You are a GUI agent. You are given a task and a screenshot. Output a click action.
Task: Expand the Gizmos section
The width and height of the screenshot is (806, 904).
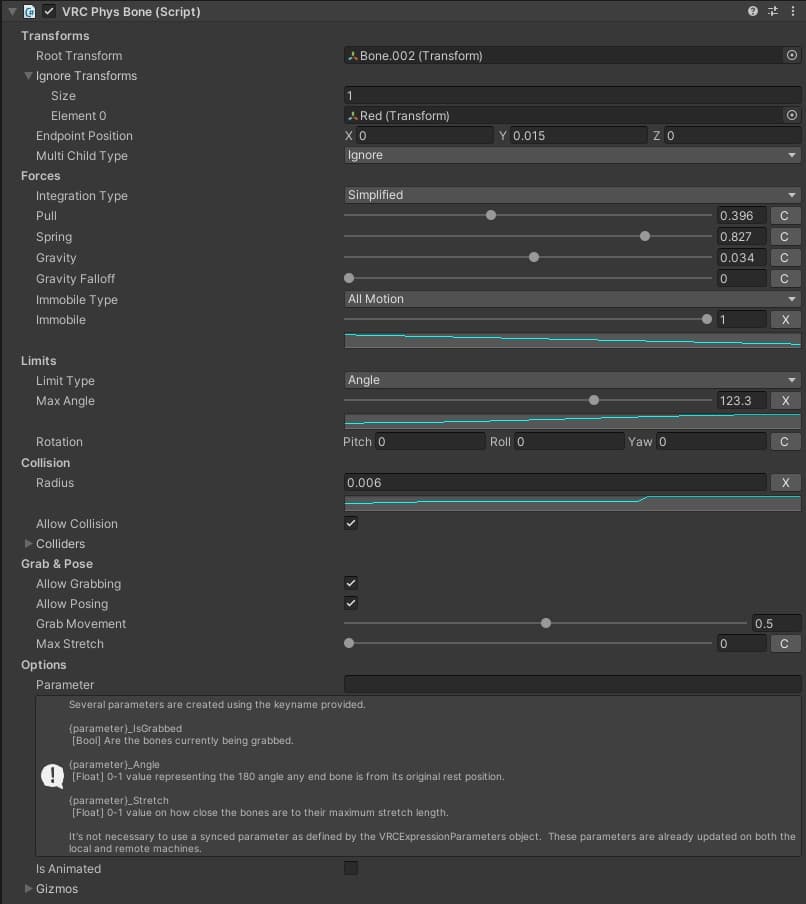[28, 889]
